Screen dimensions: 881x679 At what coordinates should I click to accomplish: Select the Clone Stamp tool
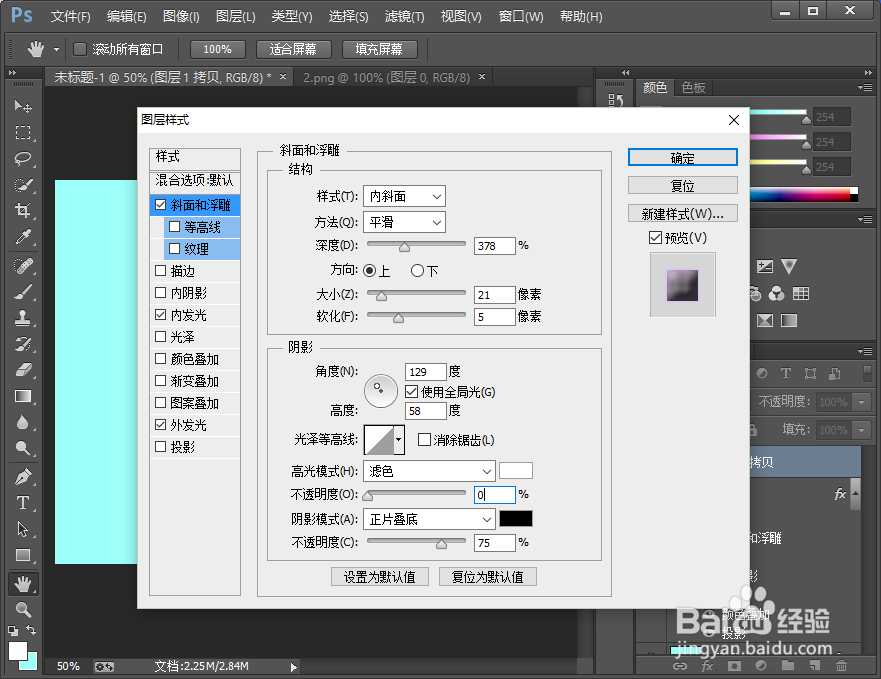click(23, 318)
